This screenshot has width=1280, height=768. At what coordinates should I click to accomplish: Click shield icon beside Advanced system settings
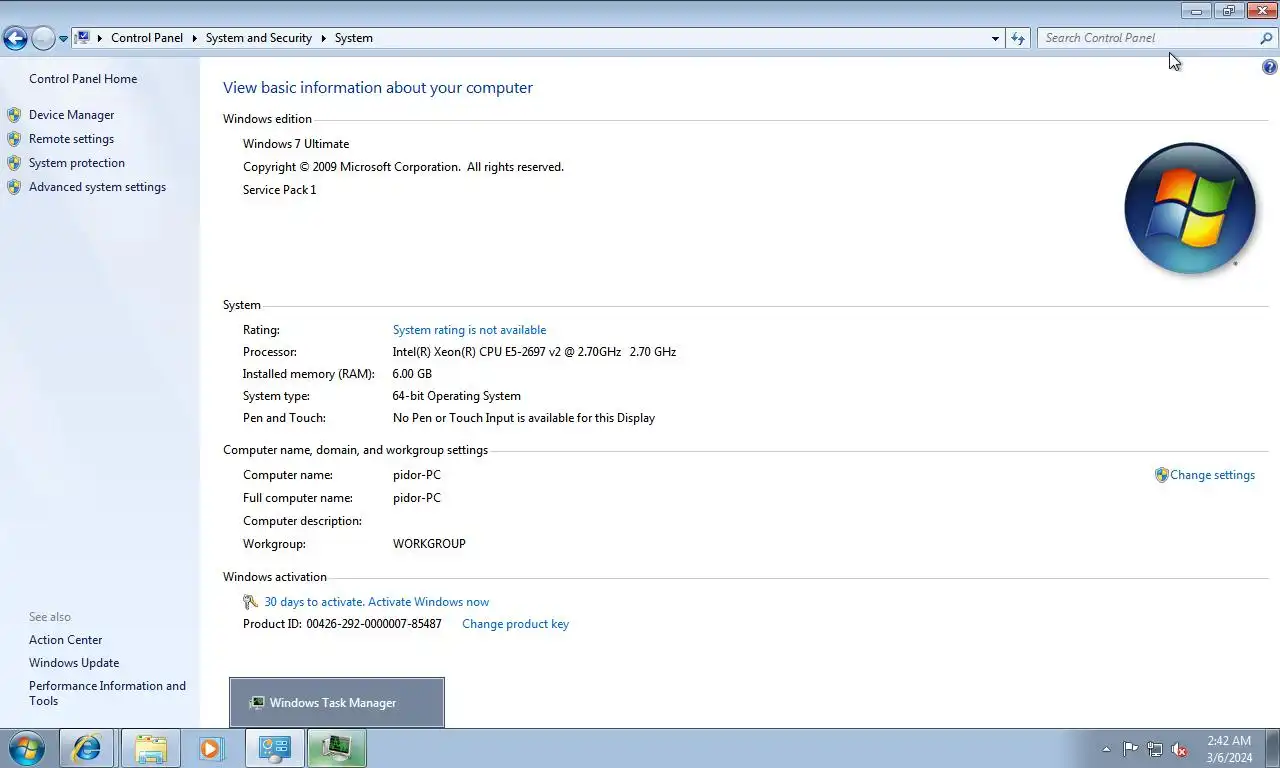point(14,187)
